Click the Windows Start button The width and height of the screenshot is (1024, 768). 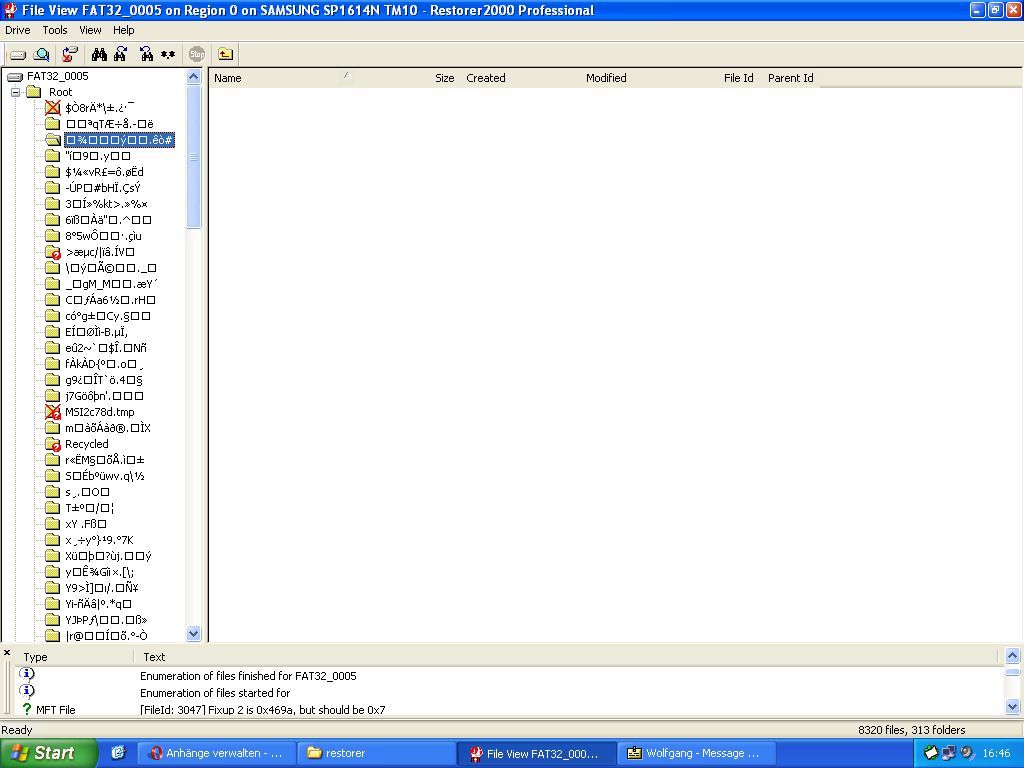(48, 753)
